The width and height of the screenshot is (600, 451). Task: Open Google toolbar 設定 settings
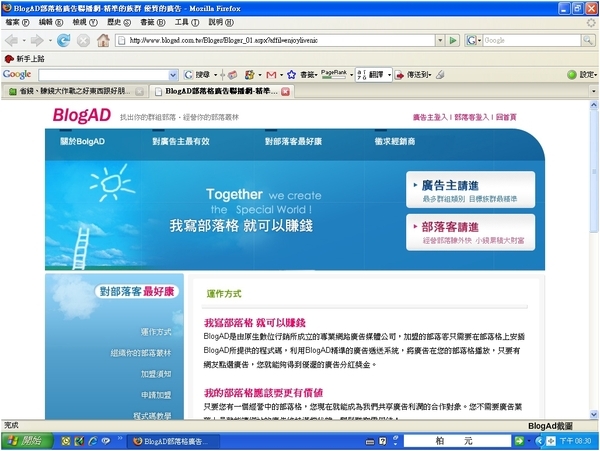(x=582, y=75)
